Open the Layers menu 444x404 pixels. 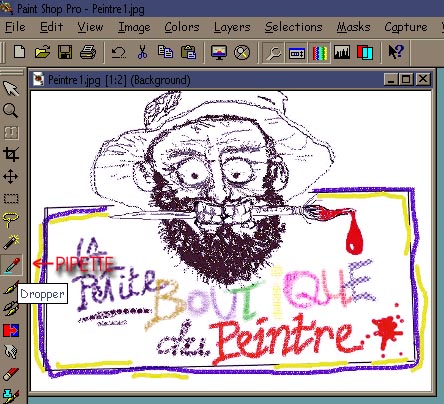tap(232, 27)
